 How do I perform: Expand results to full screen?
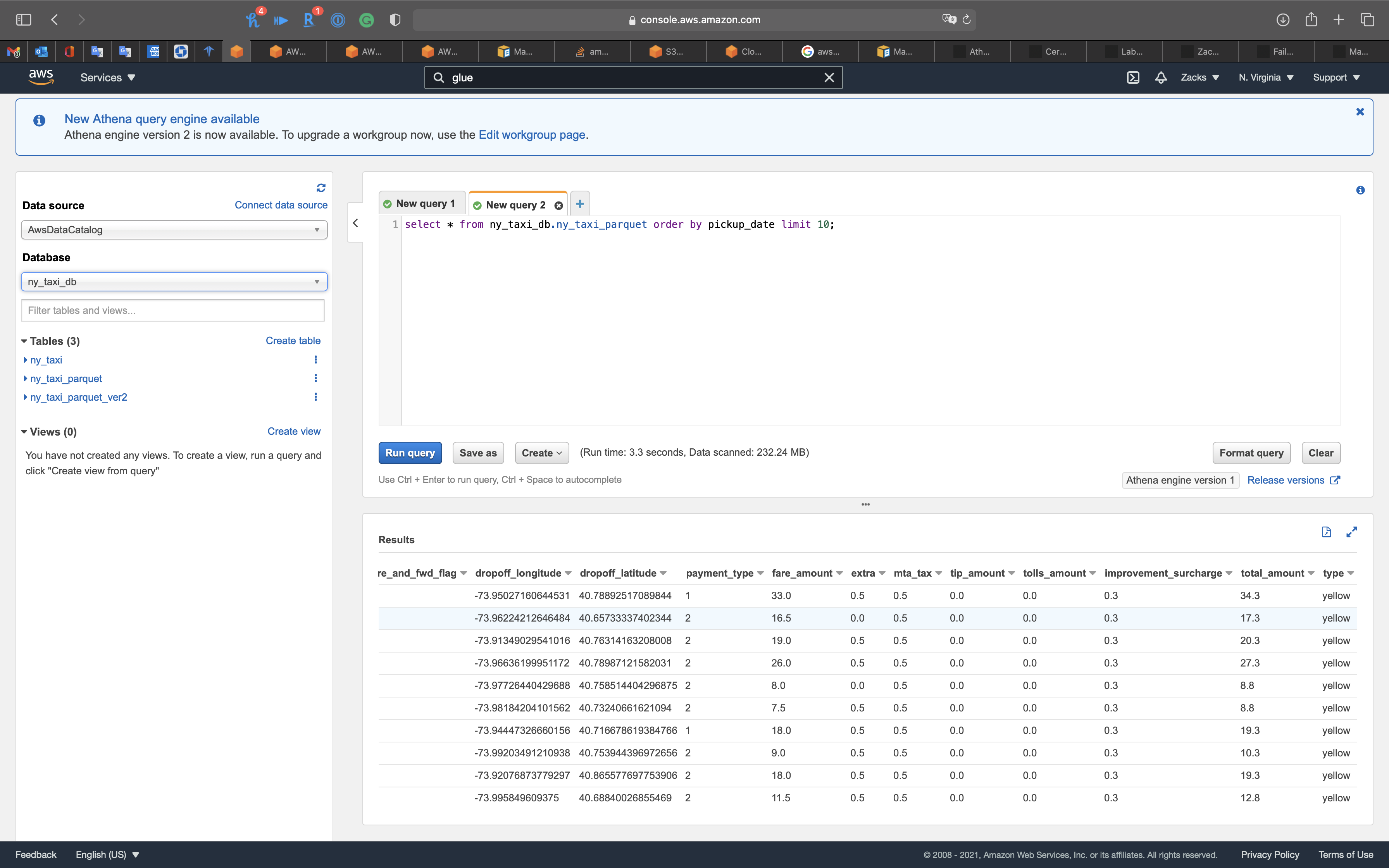[x=1352, y=532]
